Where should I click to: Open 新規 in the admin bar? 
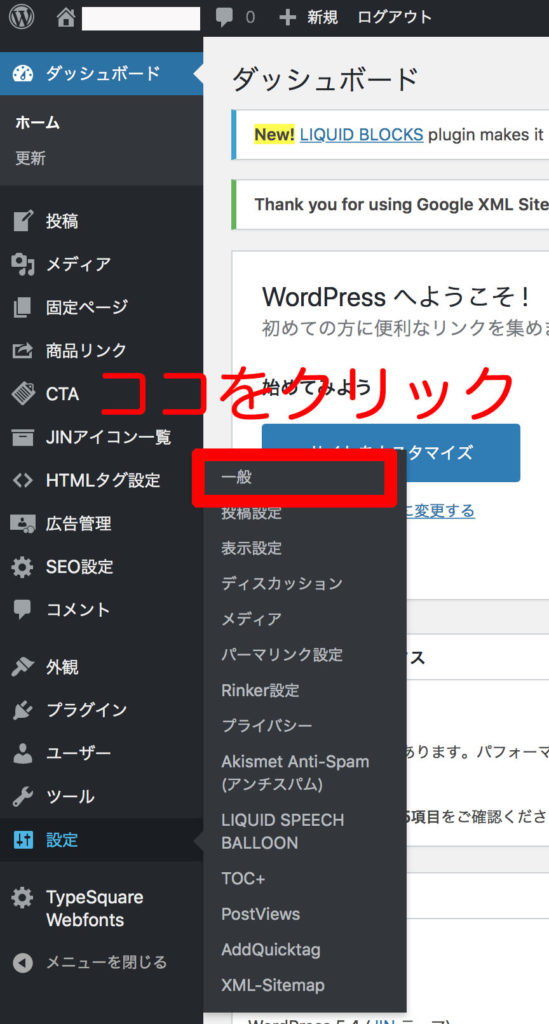322,18
